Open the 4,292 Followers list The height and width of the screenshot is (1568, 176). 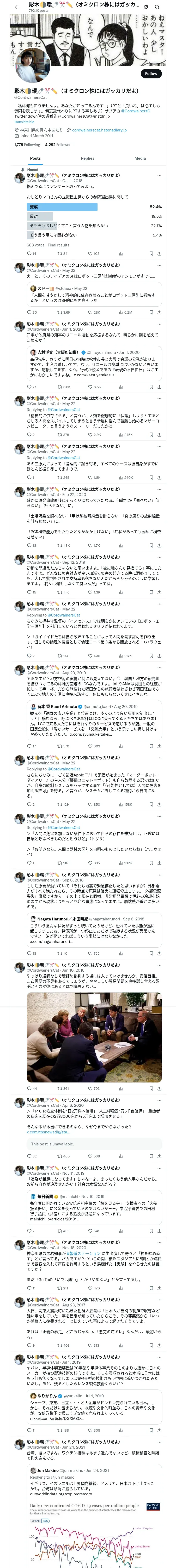pos(58,145)
